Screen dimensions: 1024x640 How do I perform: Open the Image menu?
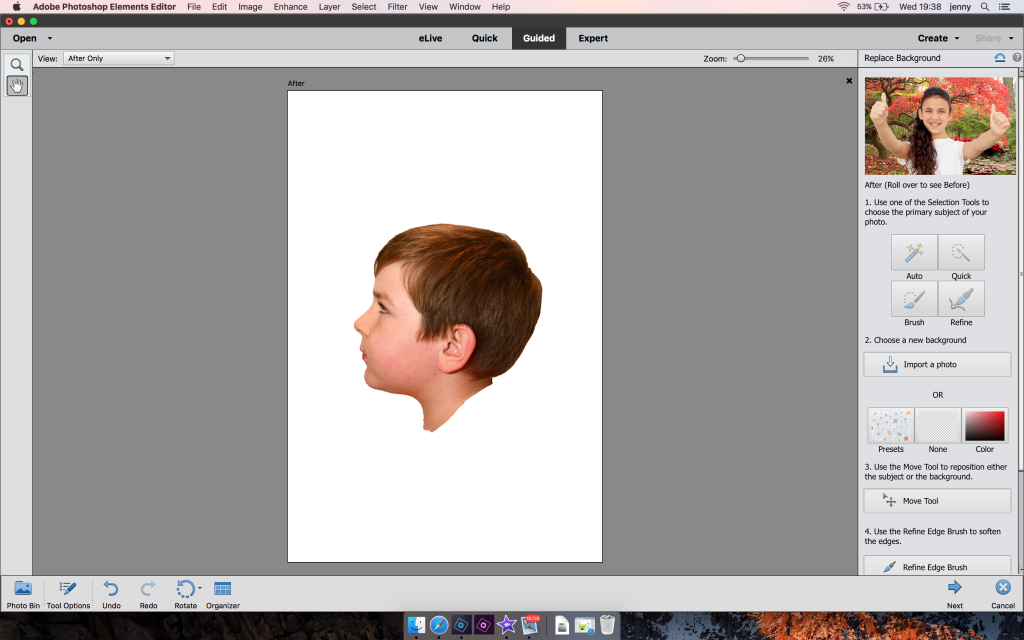[250, 7]
